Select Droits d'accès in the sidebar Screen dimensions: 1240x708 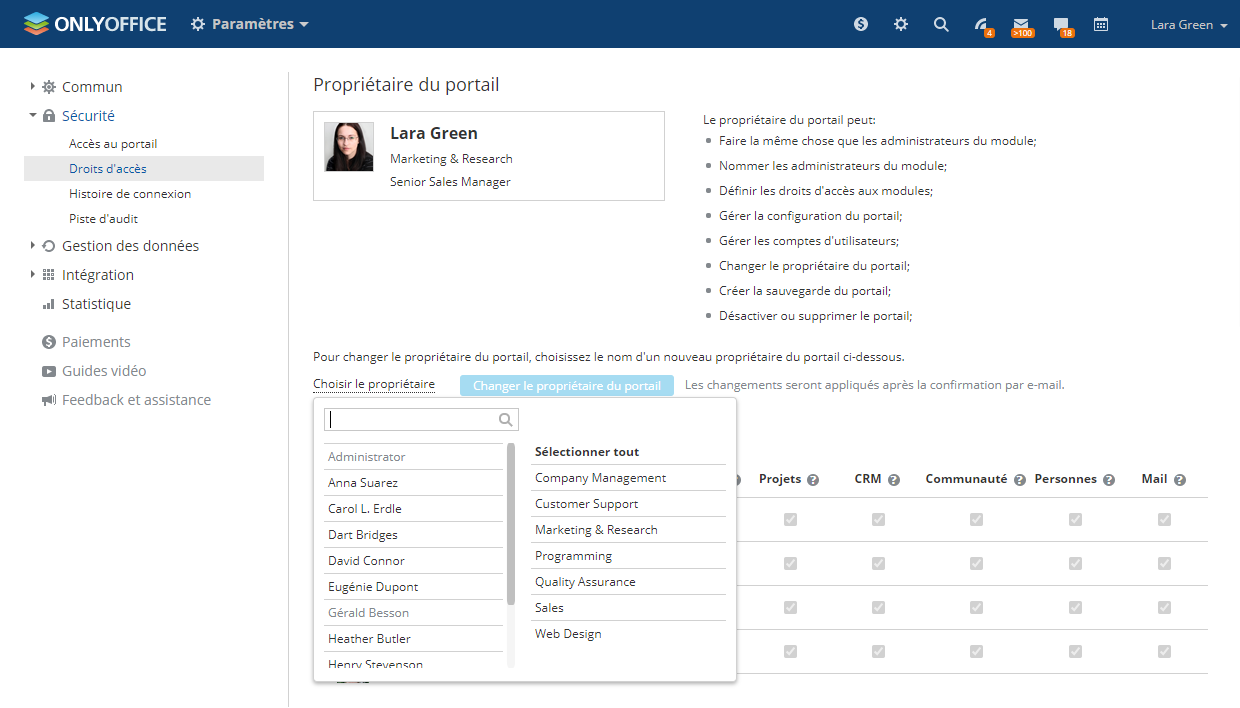[144, 169]
